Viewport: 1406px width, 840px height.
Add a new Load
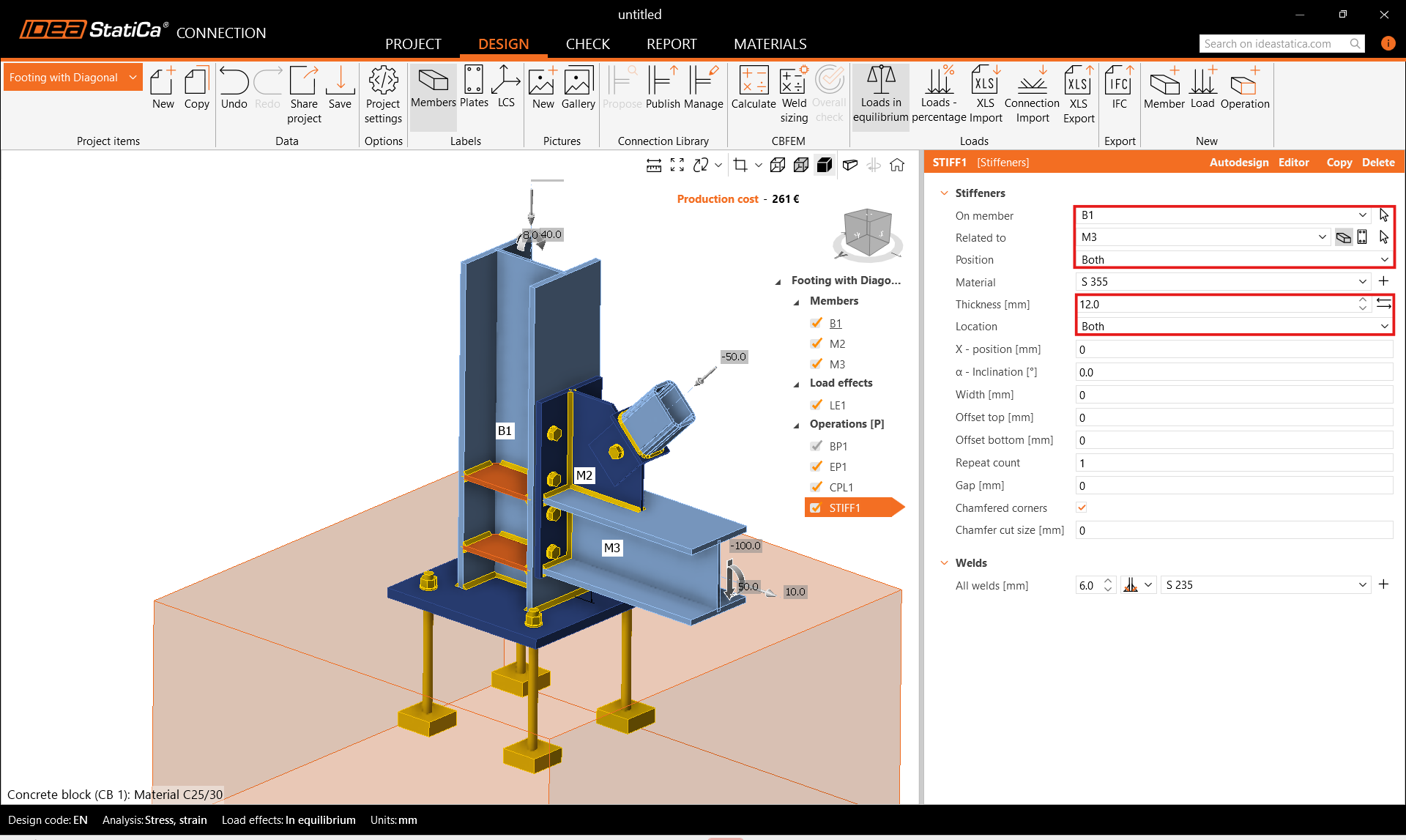[1202, 88]
